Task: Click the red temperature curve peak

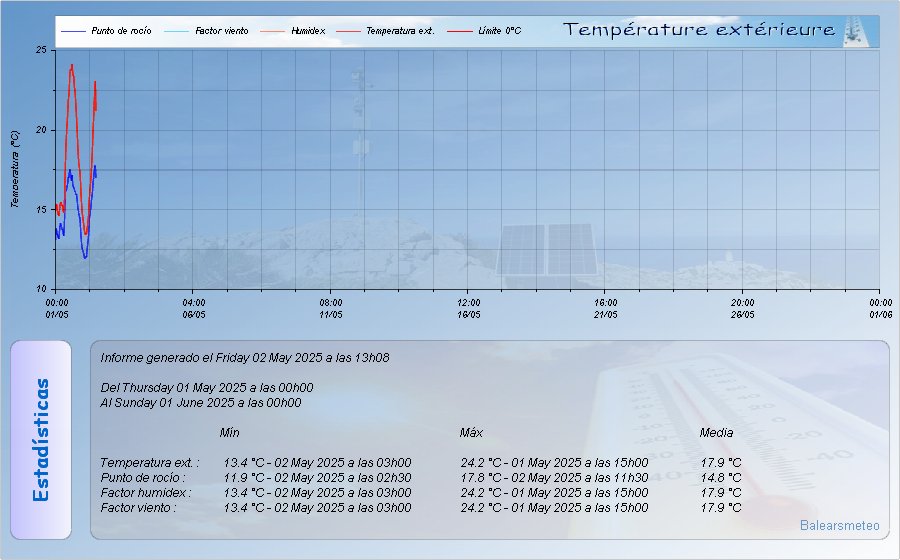Action: coord(72,66)
